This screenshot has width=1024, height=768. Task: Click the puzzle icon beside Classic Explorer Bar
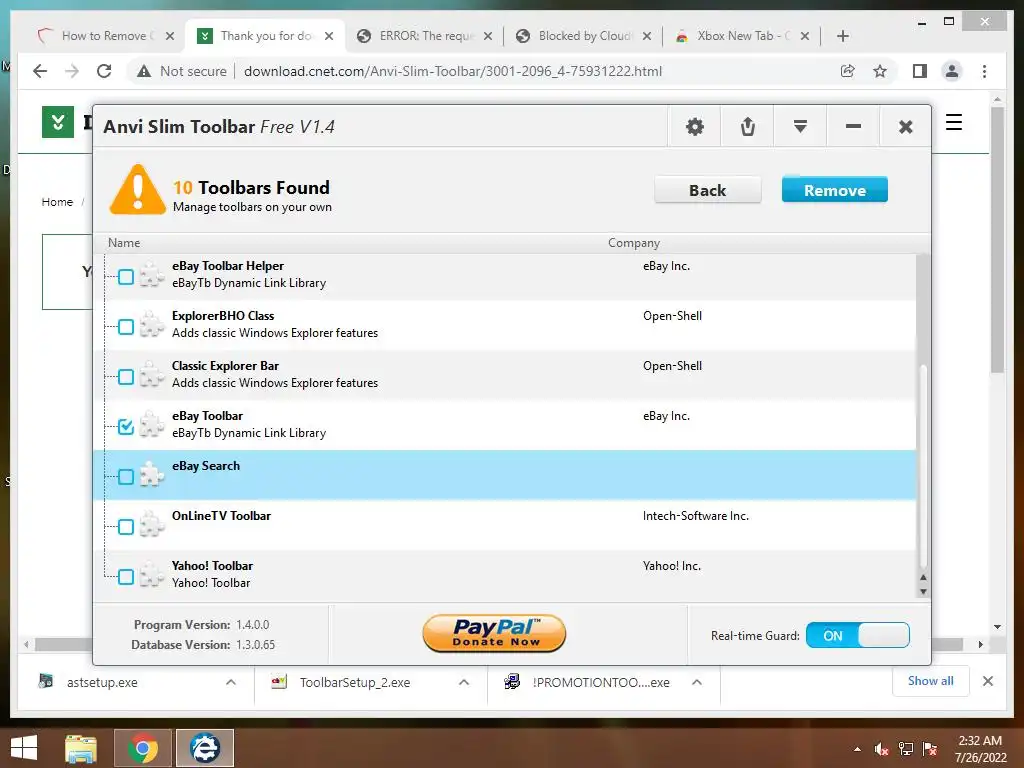[x=152, y=374]
